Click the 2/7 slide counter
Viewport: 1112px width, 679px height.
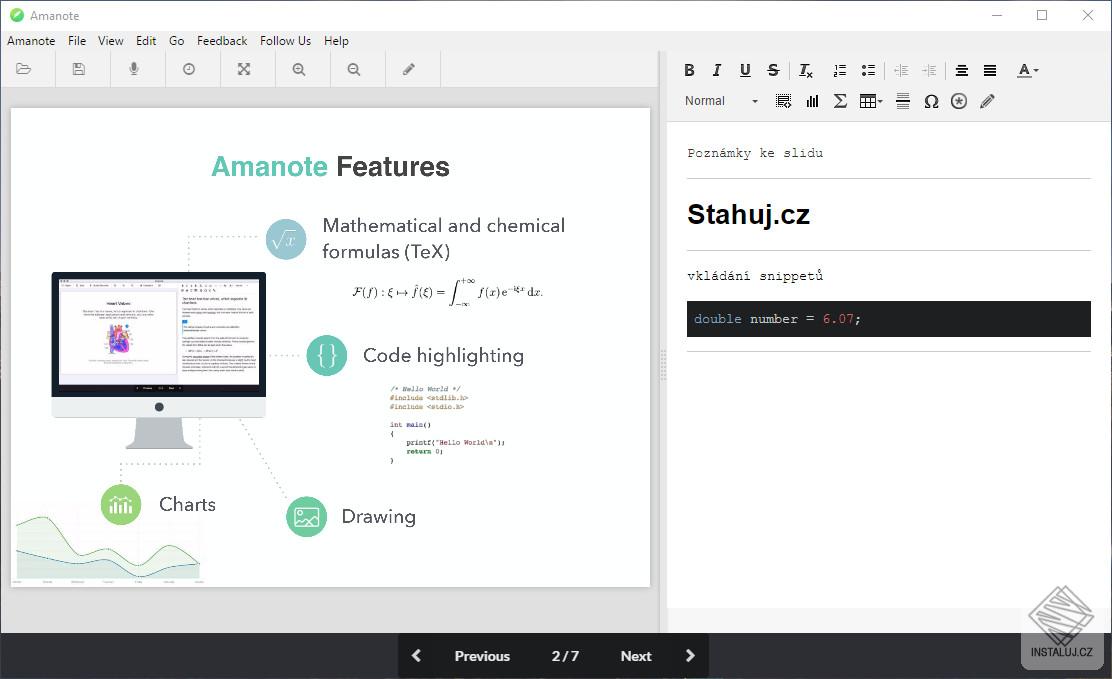coord(565,656)
